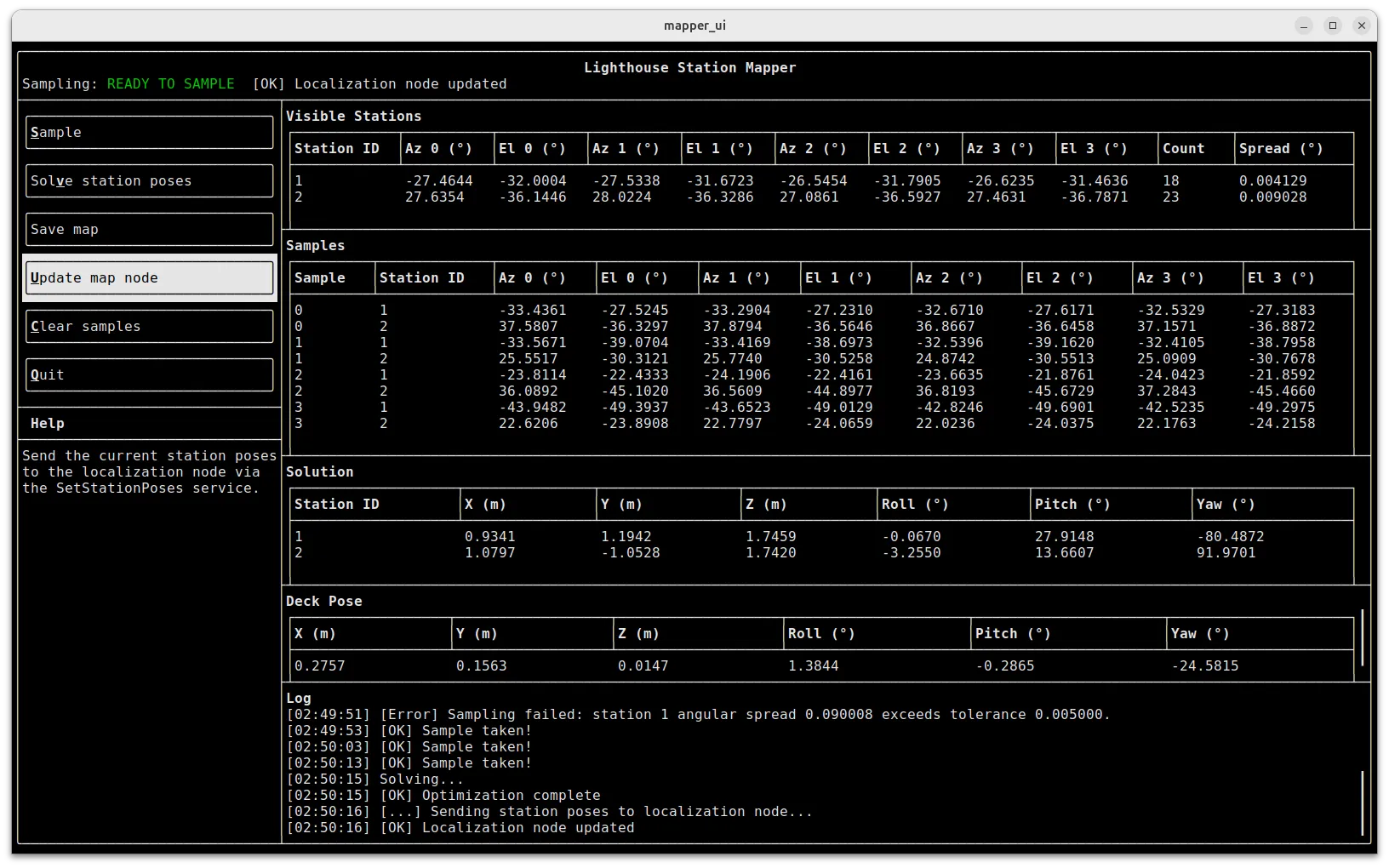Click the Samples section heading
Viewport: 1389px width, 868px height.
(x=316, y=246)
